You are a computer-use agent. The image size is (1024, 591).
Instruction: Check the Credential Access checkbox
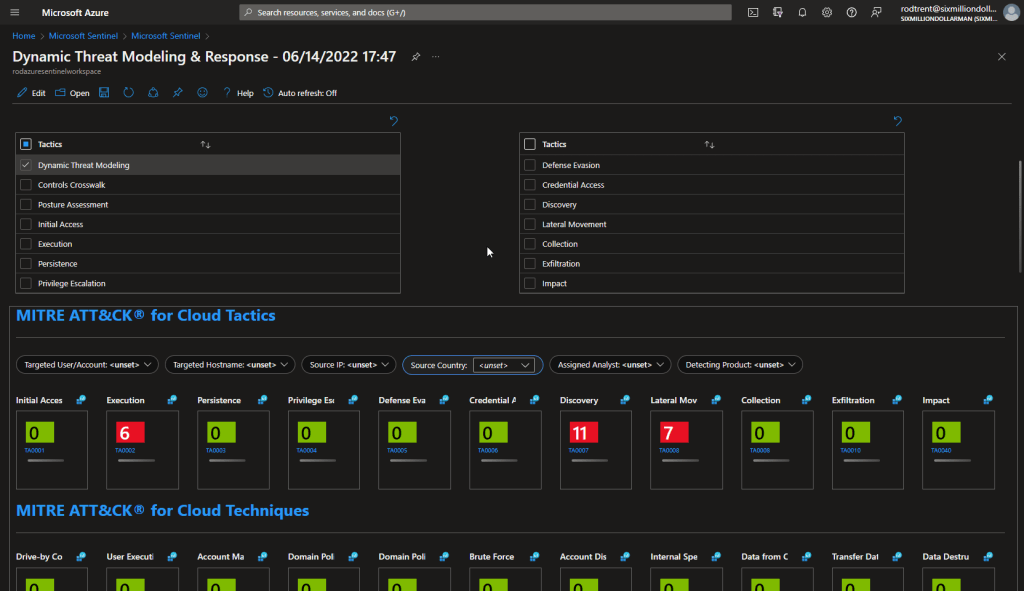(x=530, y=185)
